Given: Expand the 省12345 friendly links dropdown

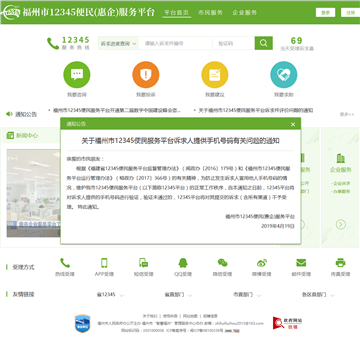Looking at the screenshot, I should coord(110,295).
